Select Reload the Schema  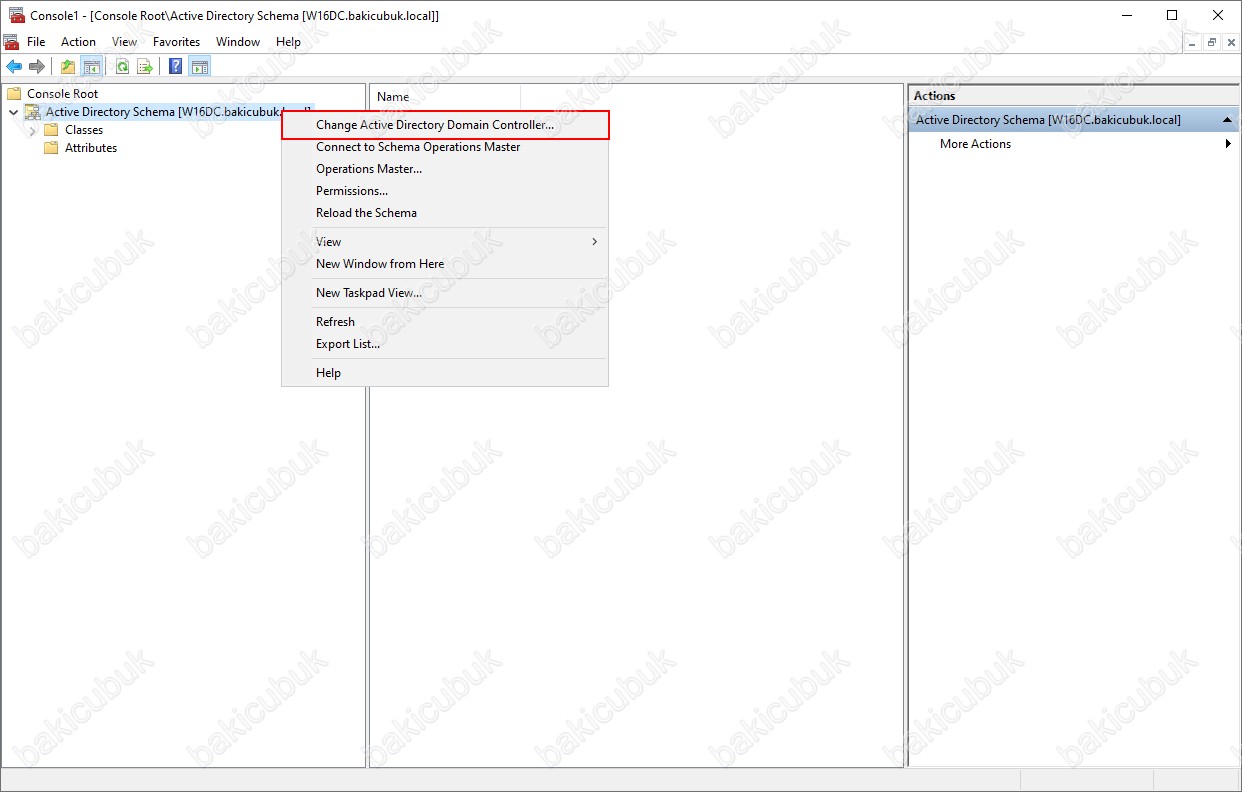click(445, 213)
